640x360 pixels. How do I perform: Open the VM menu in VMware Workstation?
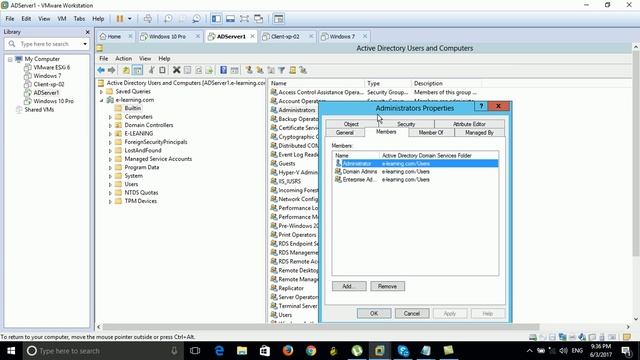point(62,19)
